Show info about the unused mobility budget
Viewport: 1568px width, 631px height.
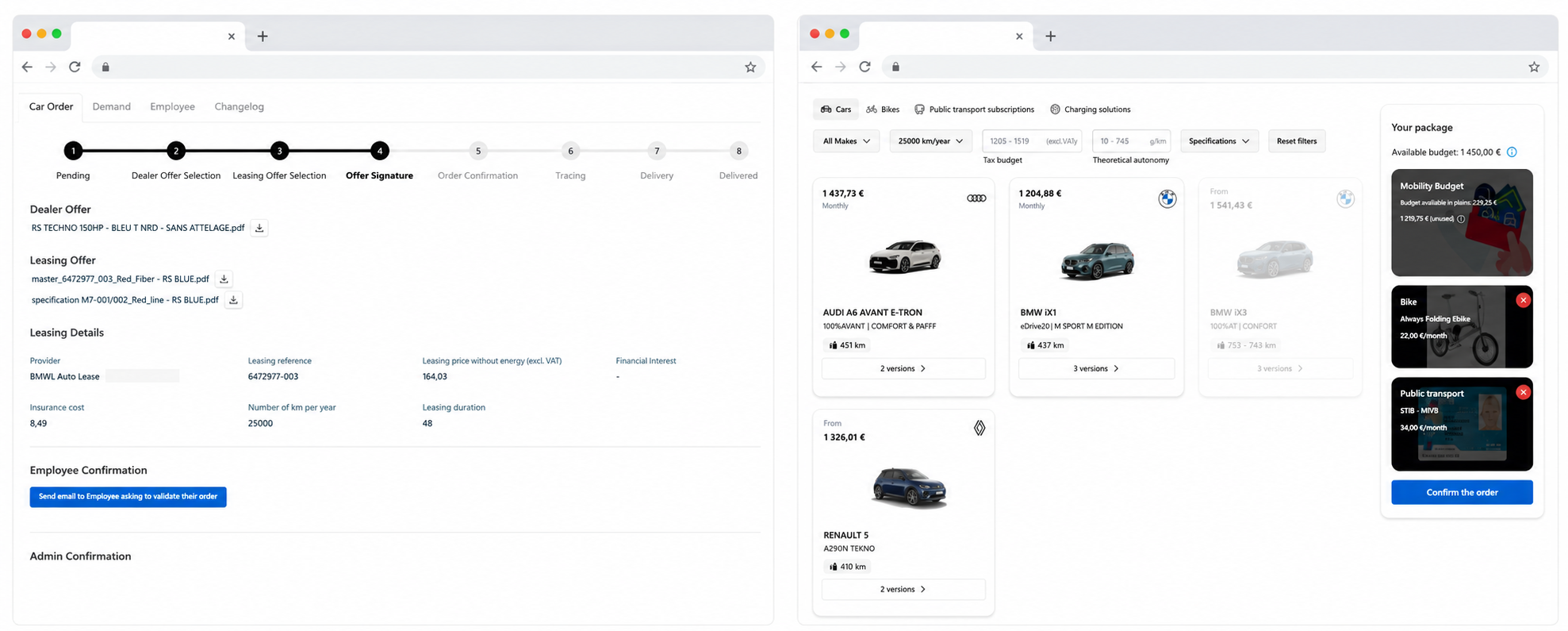coord(1461,219)
